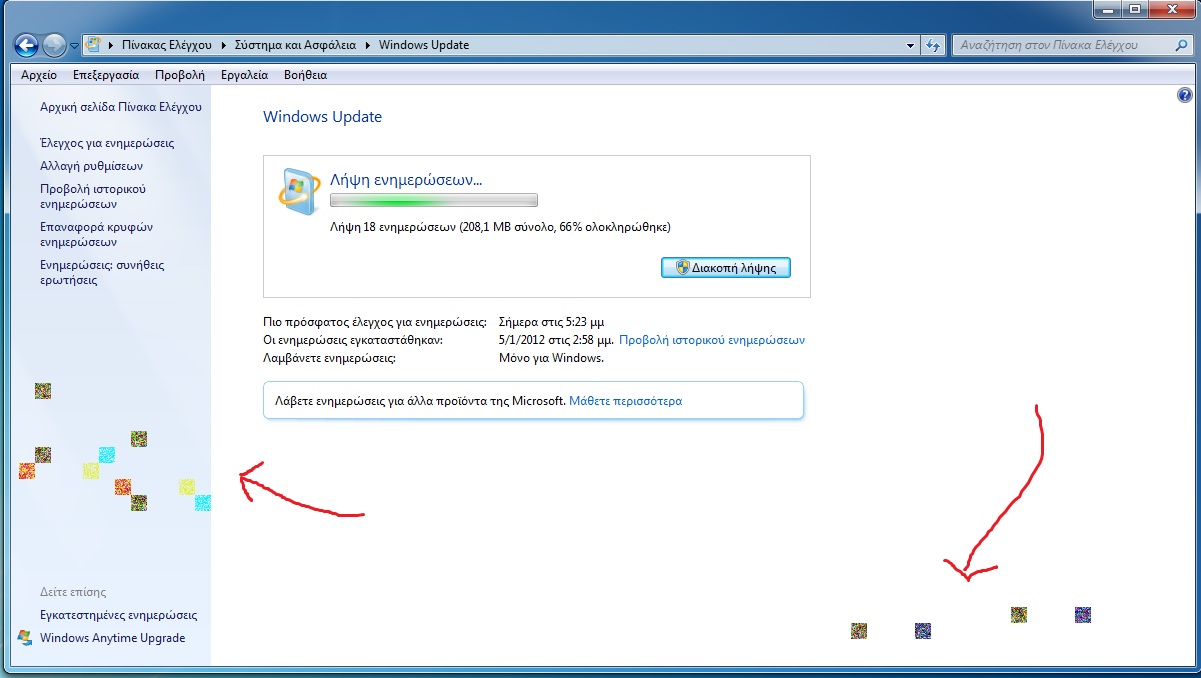The width and height of the screenshot is (1201, 678).
Task: Click '5/1/2012 στις 2:58 μμ' text
Action: point(554,340)
